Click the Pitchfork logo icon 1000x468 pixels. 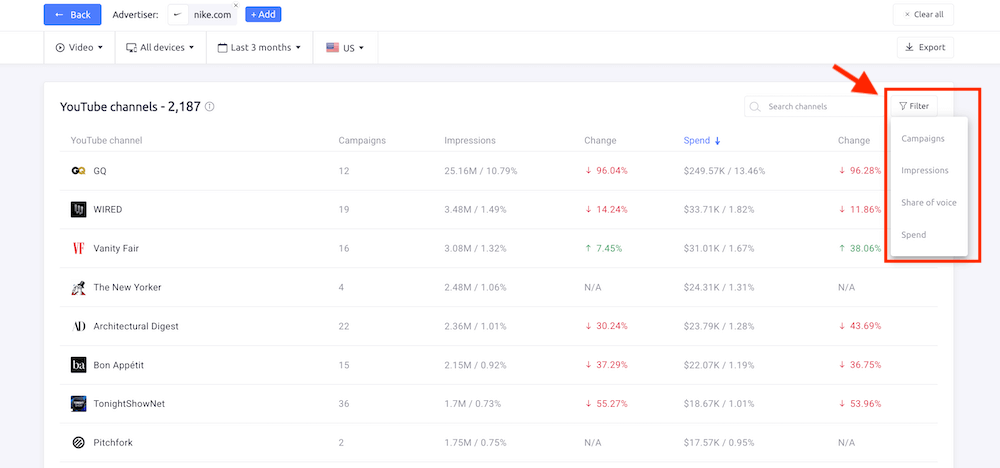pos(79,443)
